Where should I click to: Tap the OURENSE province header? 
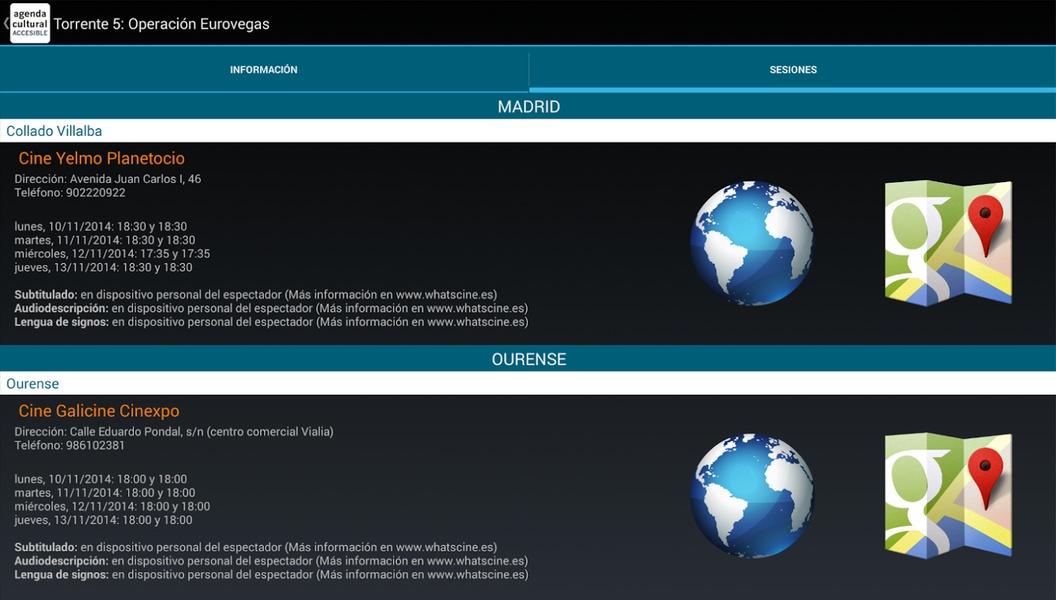click(x=528, y=359)
